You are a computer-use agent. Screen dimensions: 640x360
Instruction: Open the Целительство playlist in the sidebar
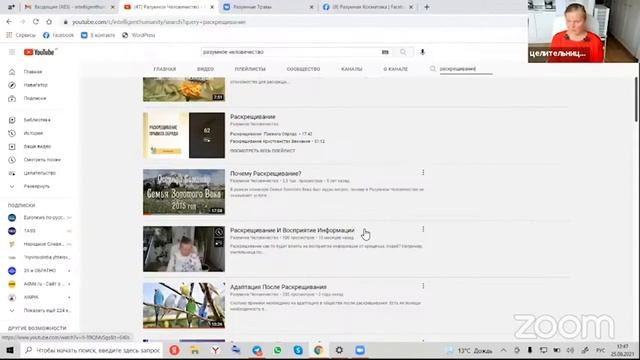pyautogui.click(x=39, y=173)
